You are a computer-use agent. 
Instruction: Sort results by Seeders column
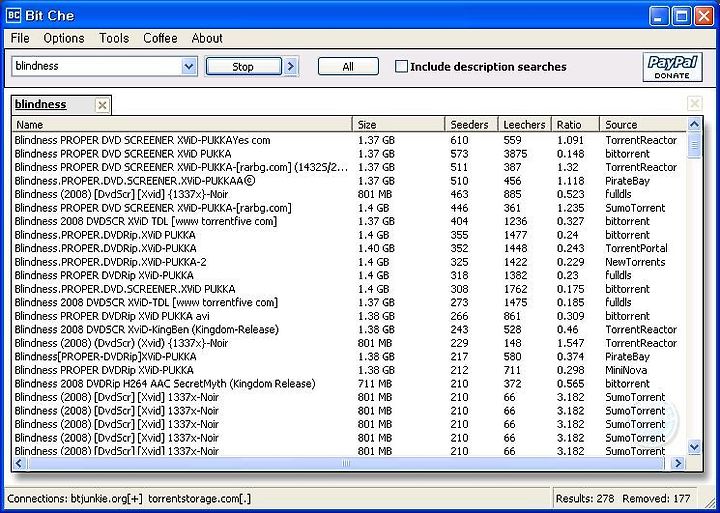[x=472, y=124]
